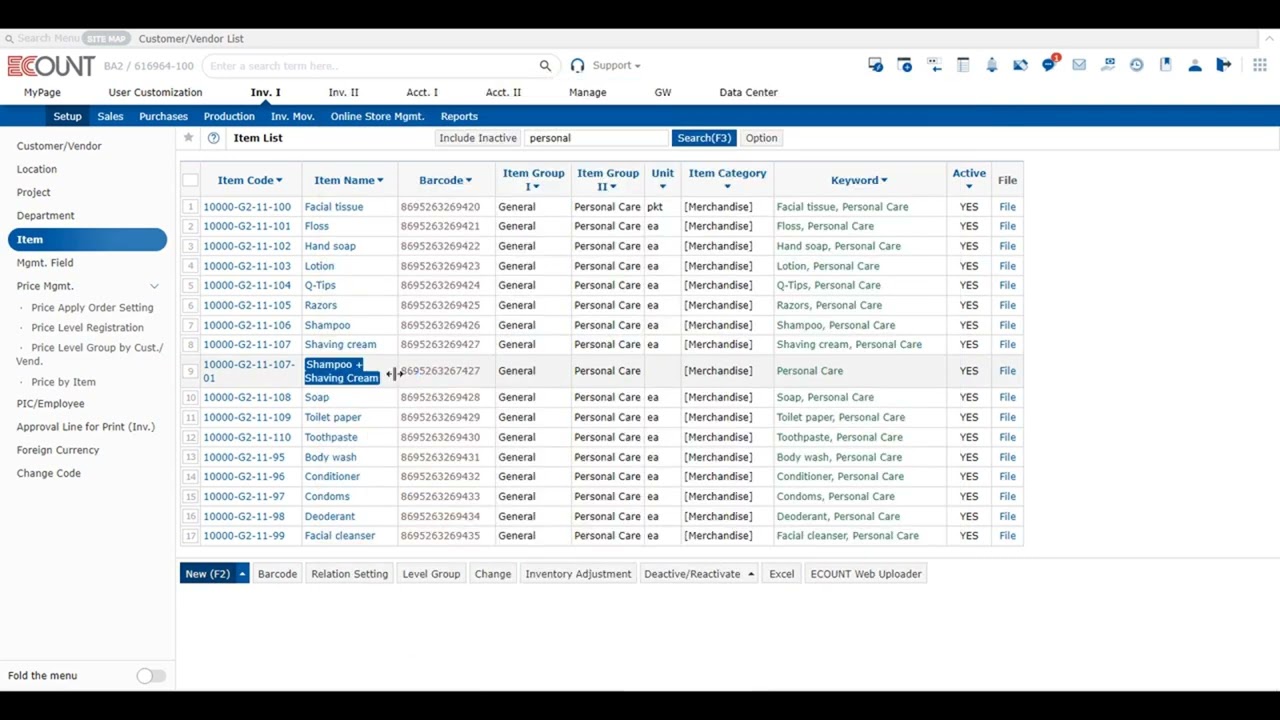Open the Shampoo + Shaving Cream item name

(342, 371)
